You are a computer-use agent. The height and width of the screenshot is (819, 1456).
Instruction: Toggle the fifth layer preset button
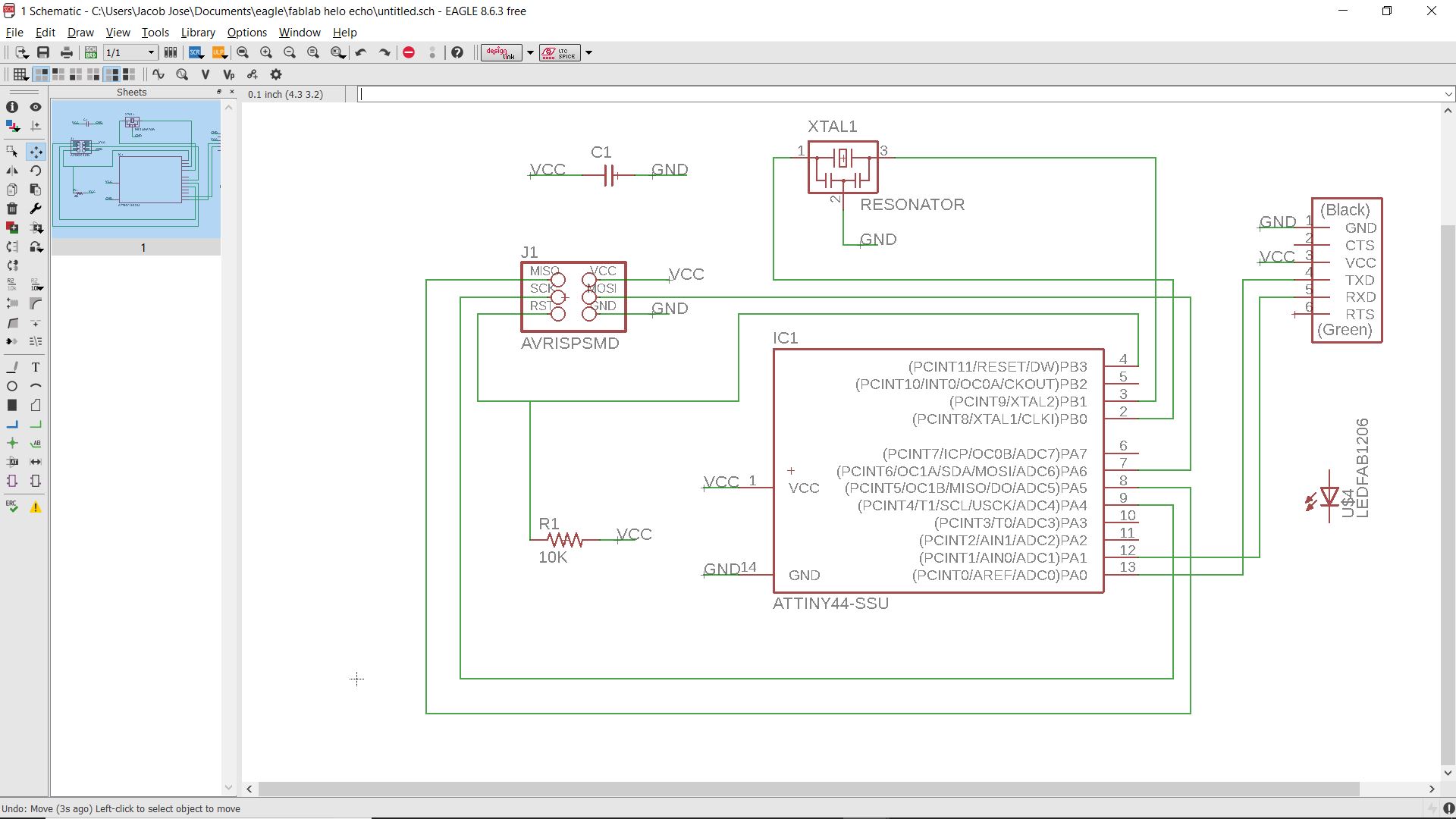pos(111,74)
